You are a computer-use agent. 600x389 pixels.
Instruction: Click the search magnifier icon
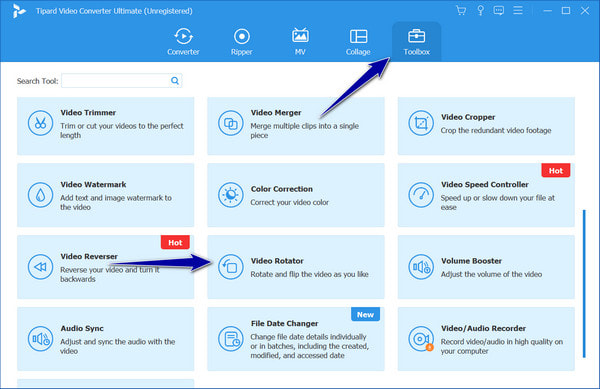pos(175,81)
